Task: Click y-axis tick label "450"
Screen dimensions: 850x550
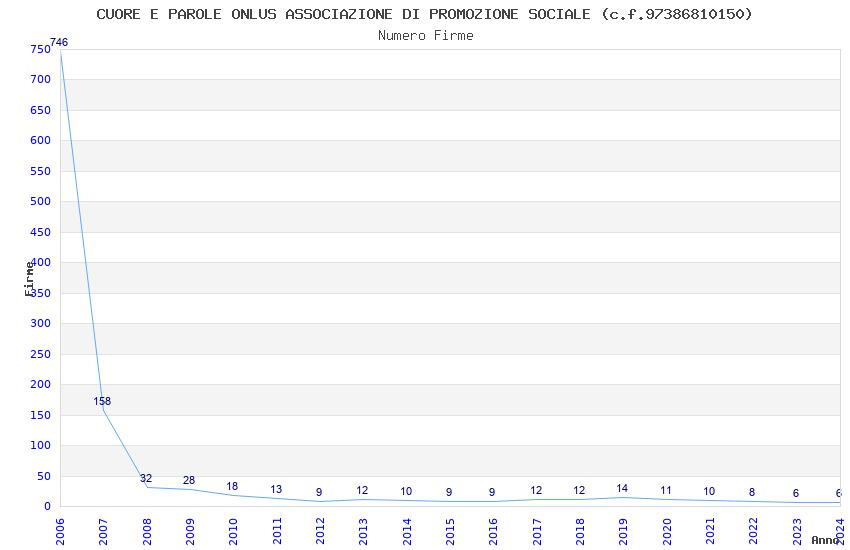Action: coord(41,232)
